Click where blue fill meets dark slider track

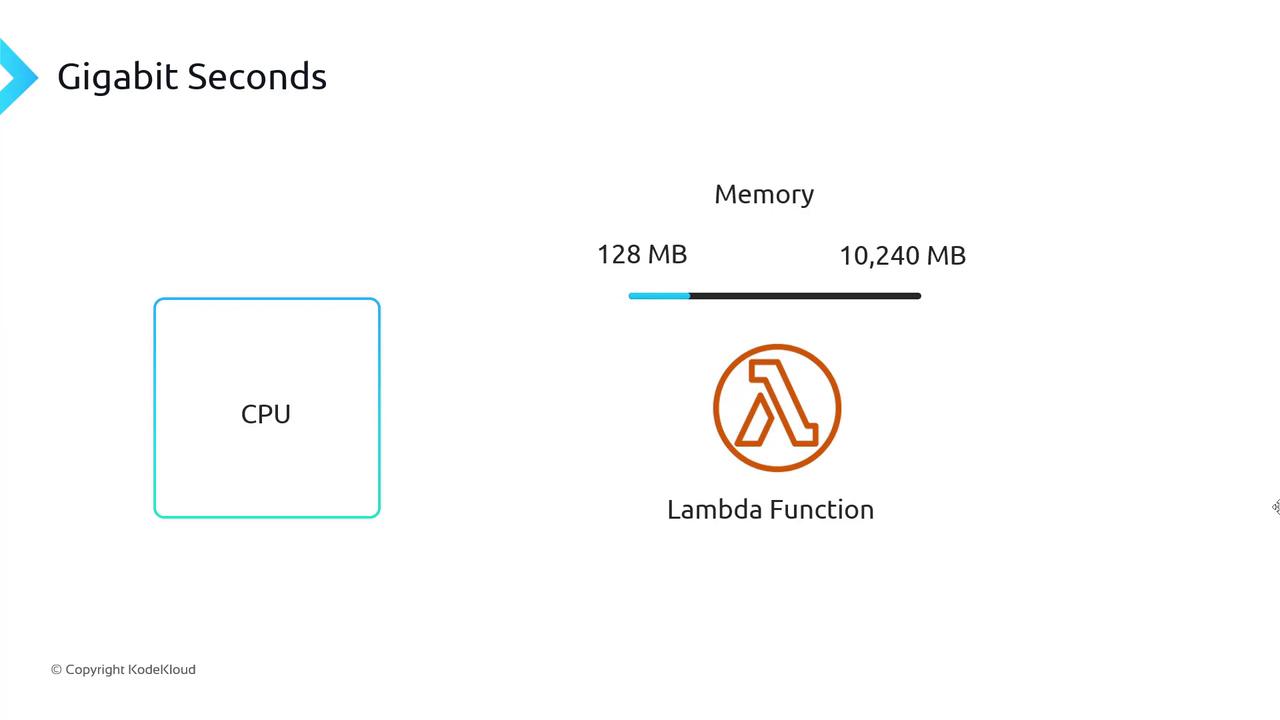coord(690,296)
